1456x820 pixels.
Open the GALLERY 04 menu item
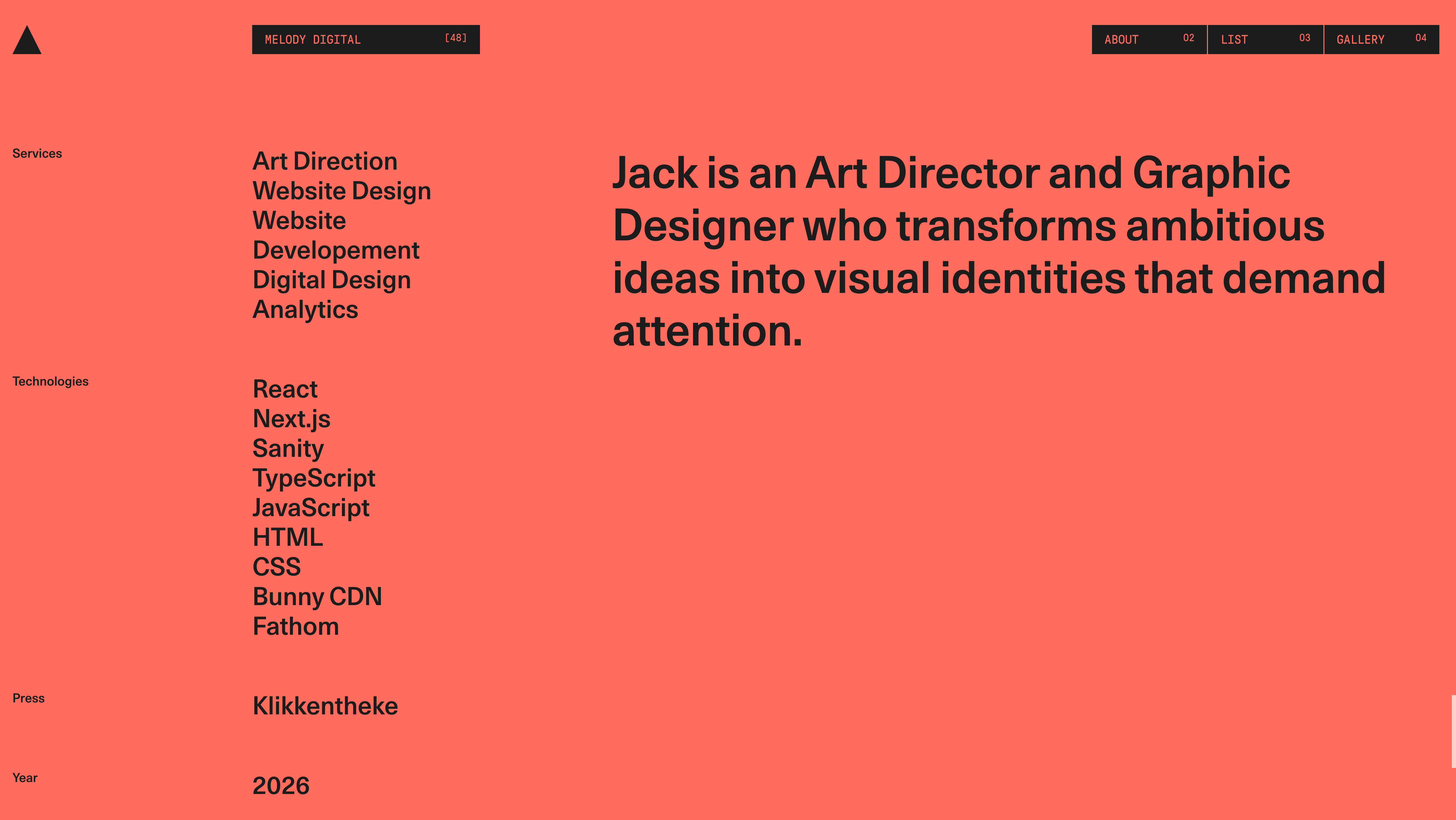click(x=1381, y=40)
